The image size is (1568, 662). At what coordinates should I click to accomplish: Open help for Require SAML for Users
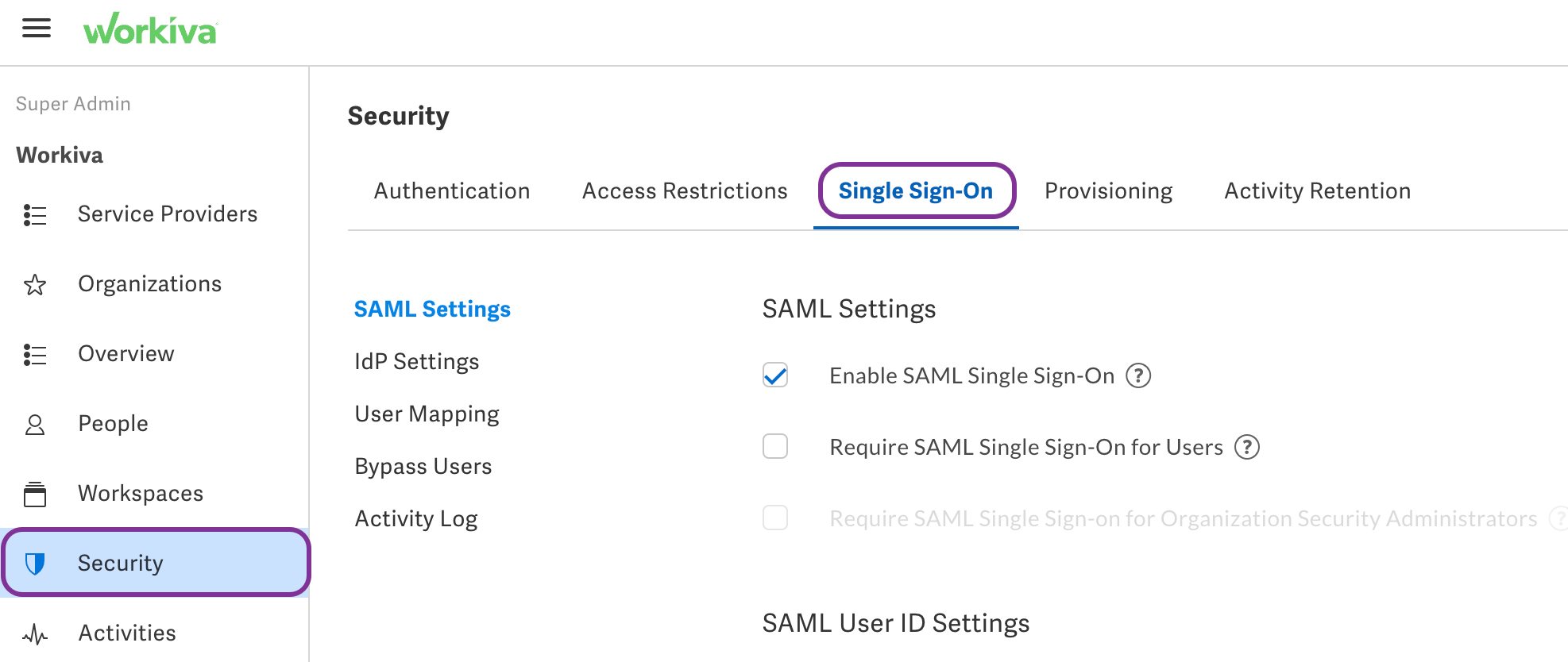(1247, 447)
